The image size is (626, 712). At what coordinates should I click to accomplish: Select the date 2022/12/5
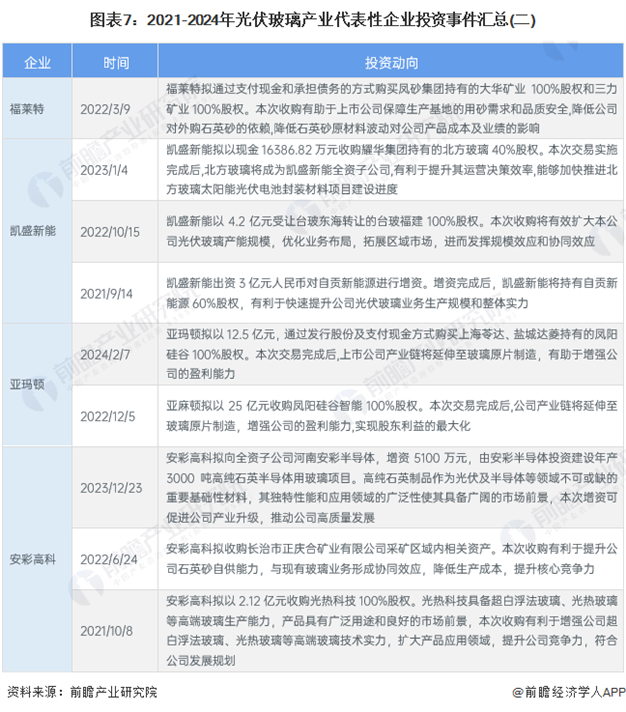108,416
